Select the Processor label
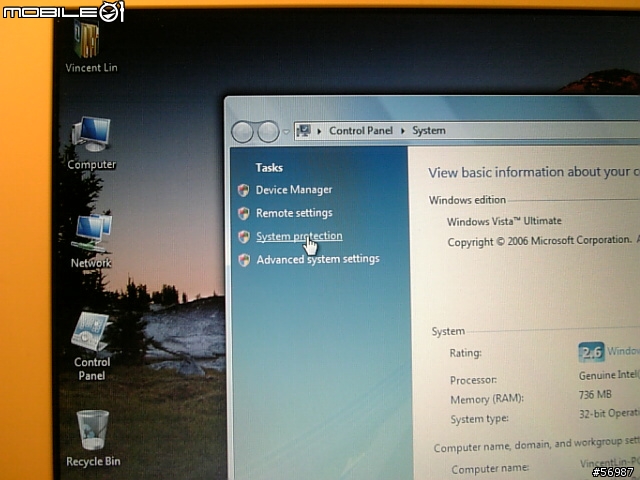 473,380
